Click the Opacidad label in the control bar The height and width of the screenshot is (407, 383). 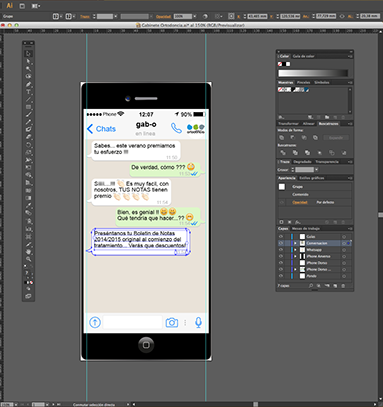pyautogui.click(x=163, y=16)
